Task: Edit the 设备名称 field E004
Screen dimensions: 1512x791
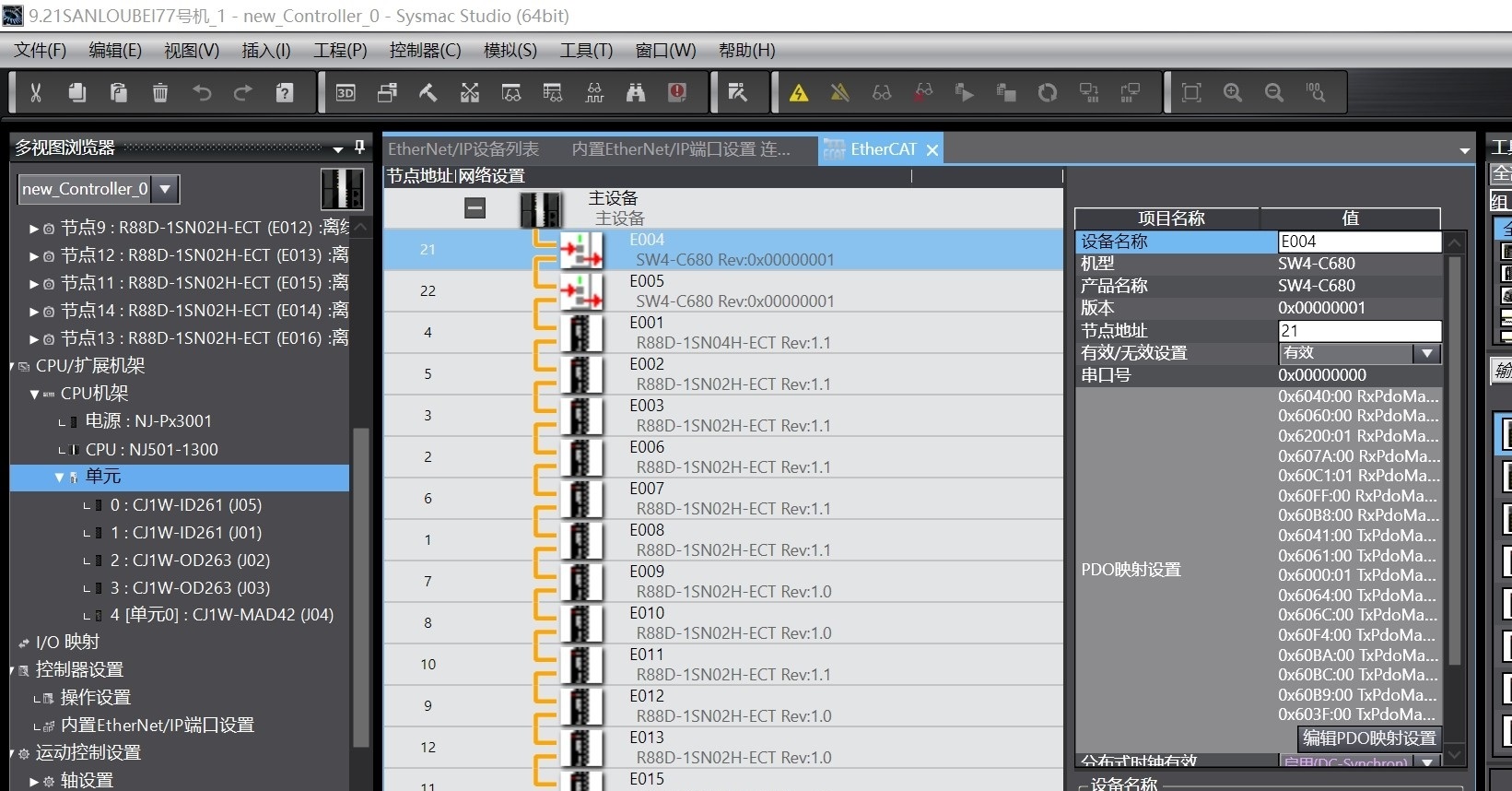Action: point(1359,242)
